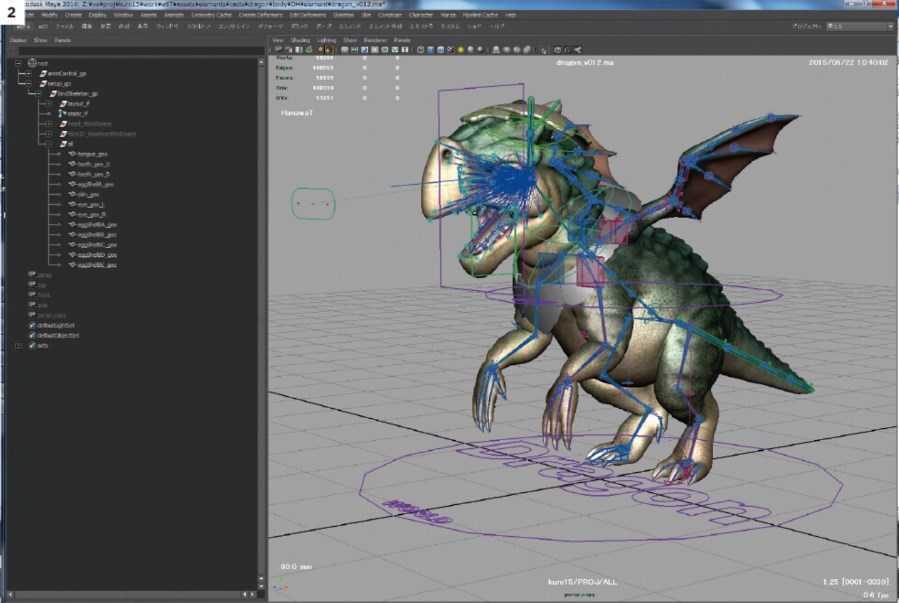899x603 pixels.
Task: Open the dropdown at the top-right corner
Action: pyautogui.click(x=860, y=27)
